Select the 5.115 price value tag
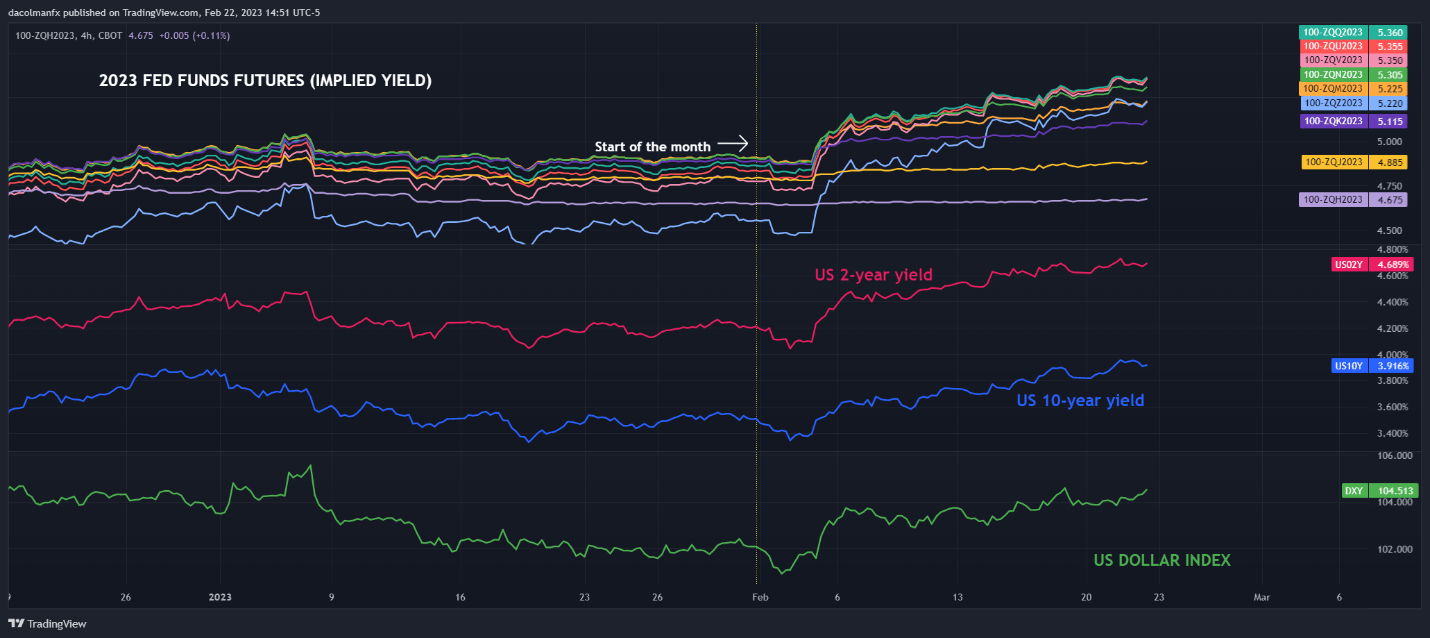 pyautogui.click(x=1387, y=121)
